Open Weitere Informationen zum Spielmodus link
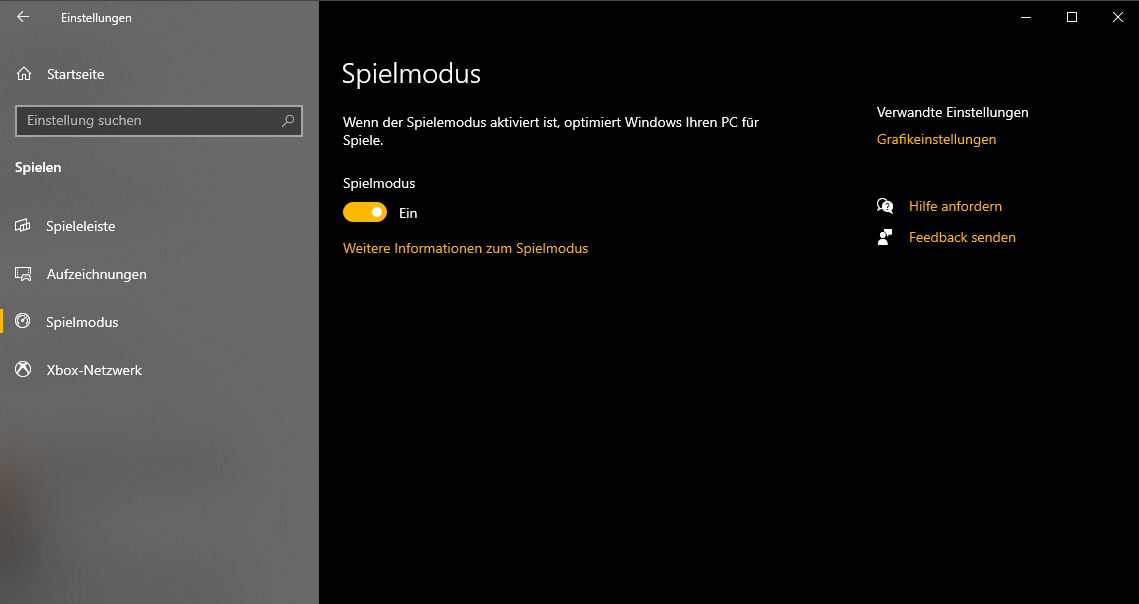The width and height of the screenshot is (1139, 604). [465, 248]
